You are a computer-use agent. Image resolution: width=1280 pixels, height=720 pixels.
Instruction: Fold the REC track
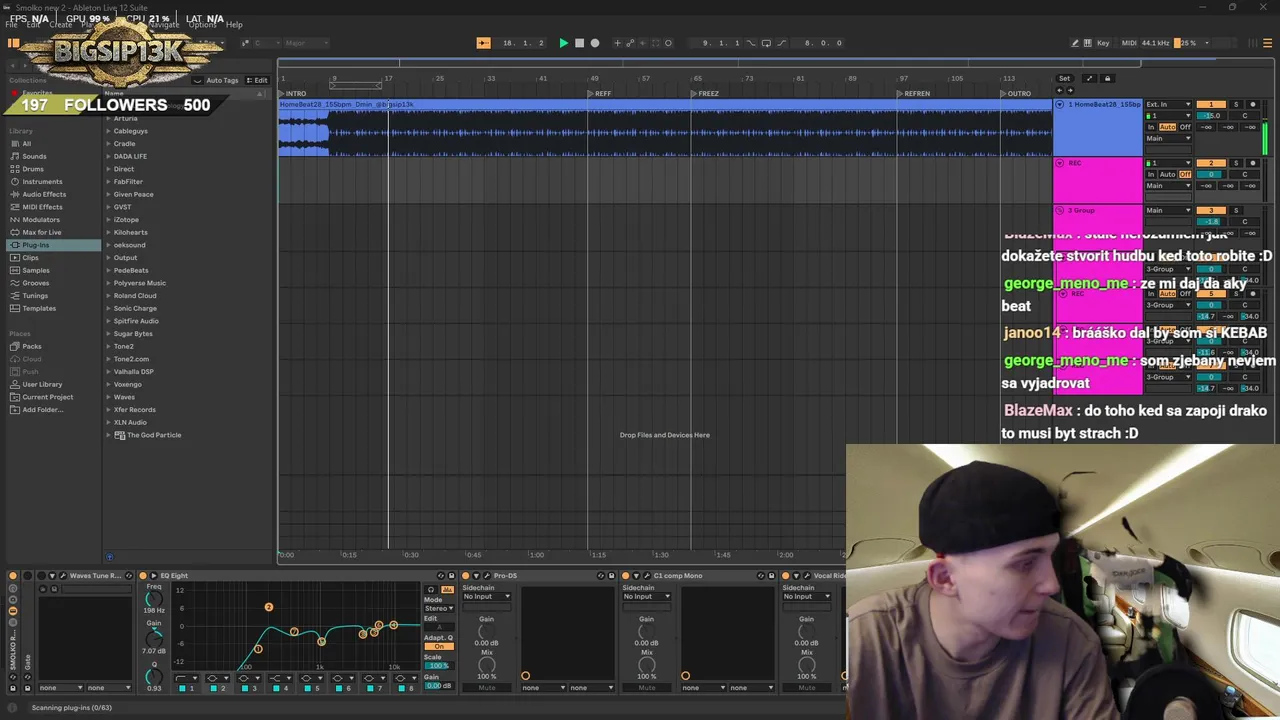1060,163
